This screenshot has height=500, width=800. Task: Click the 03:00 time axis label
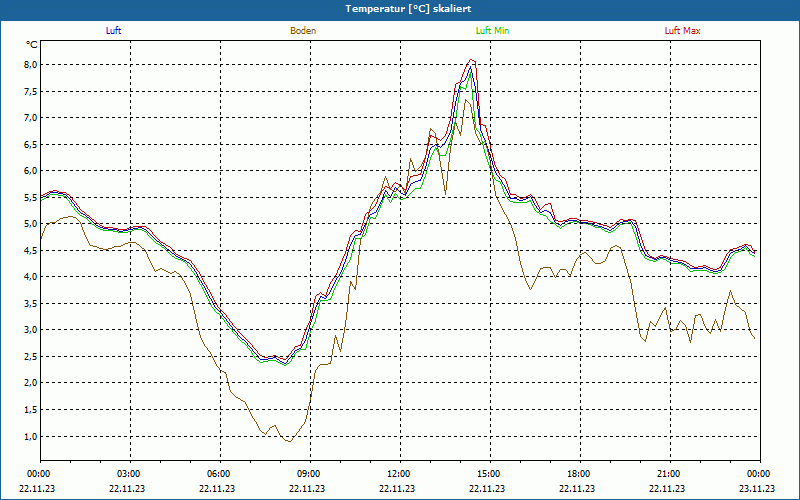coord(129,474)
